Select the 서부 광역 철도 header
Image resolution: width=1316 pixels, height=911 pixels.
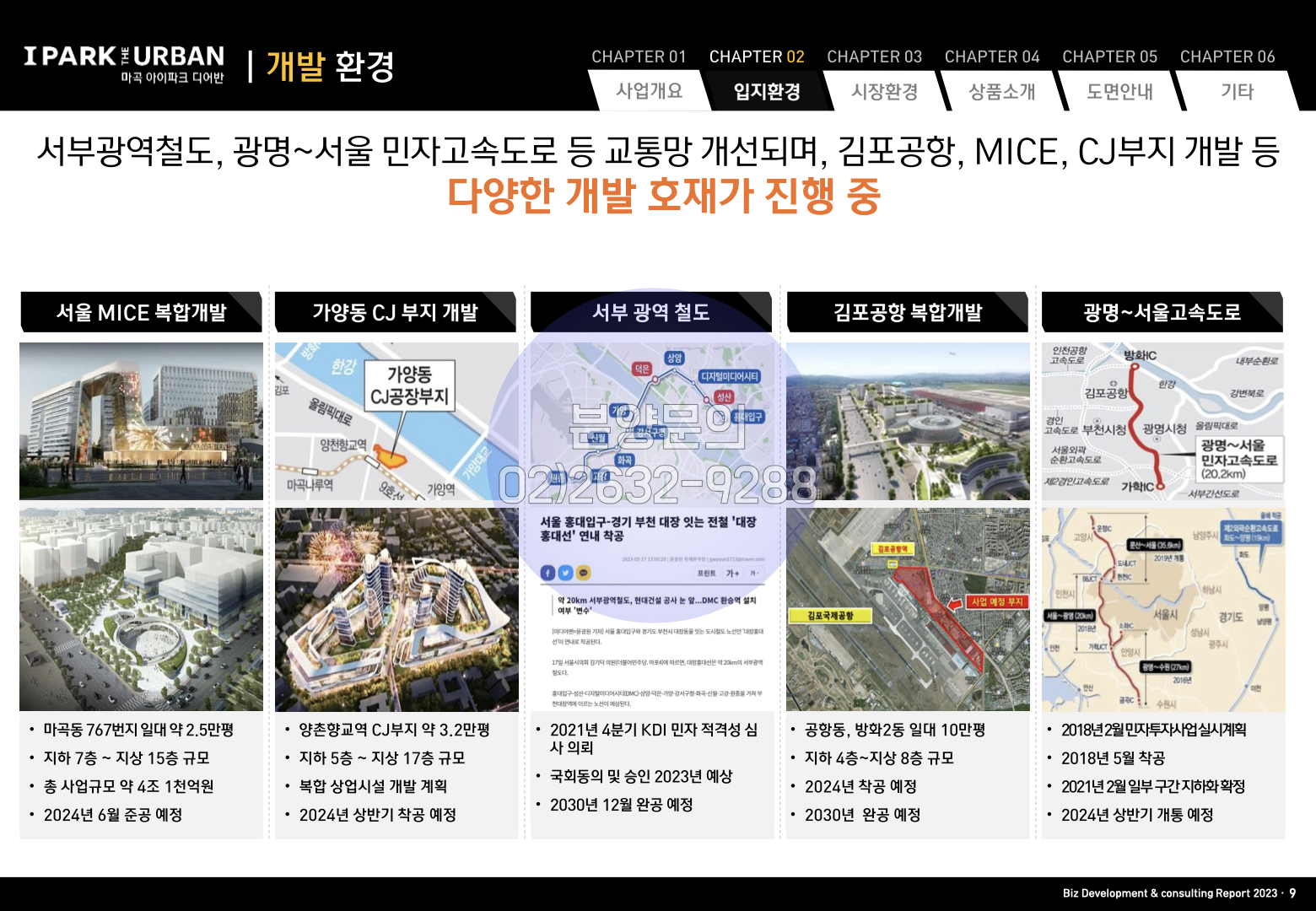[651, 312]
